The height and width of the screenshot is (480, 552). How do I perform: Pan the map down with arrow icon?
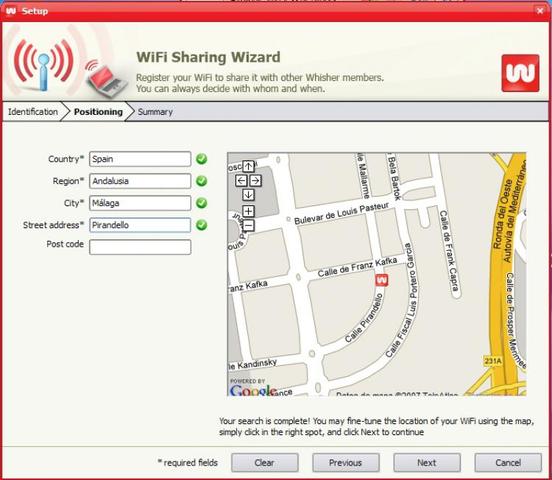(249, 195)
